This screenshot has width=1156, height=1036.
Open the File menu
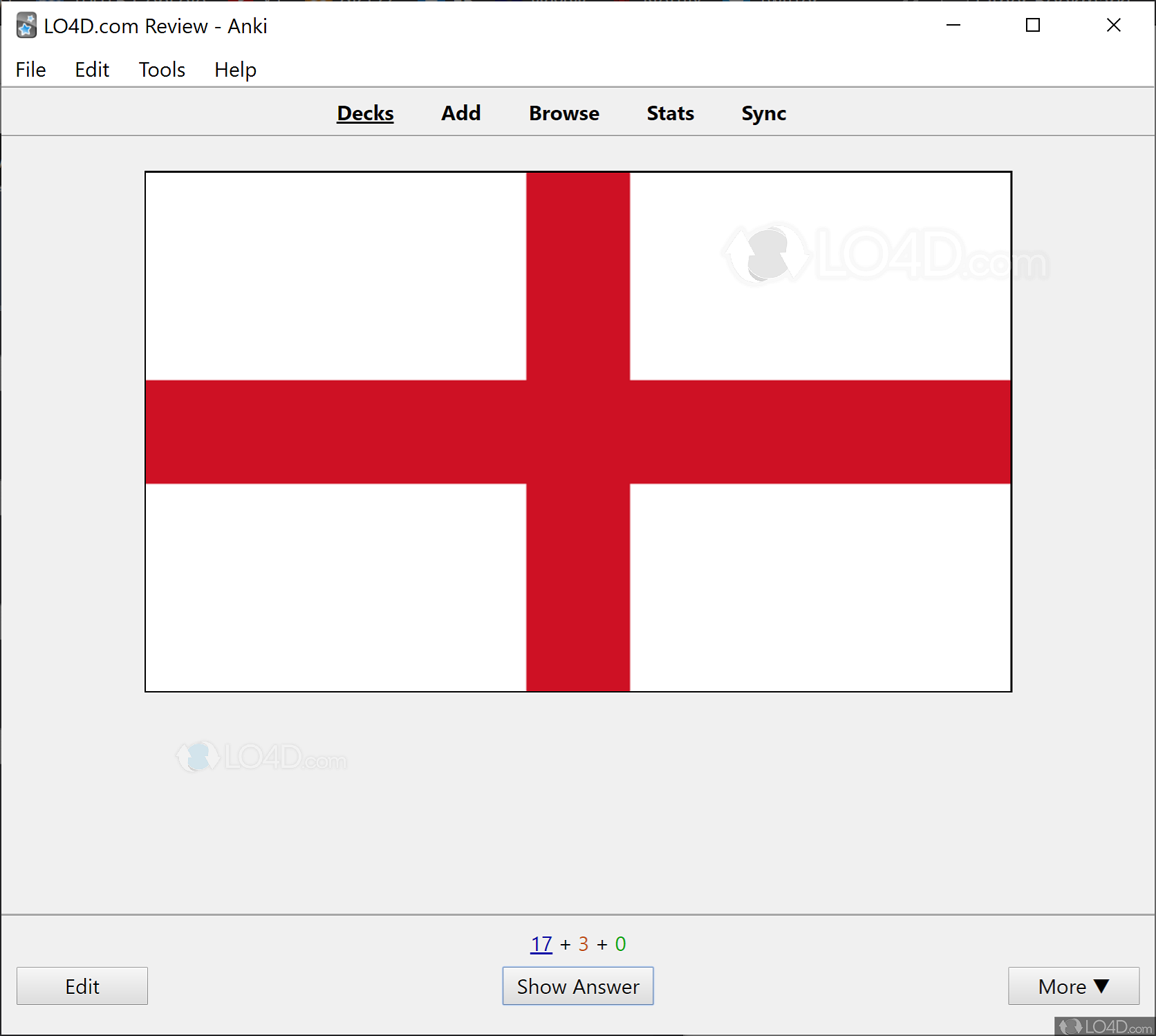(30, 70)
